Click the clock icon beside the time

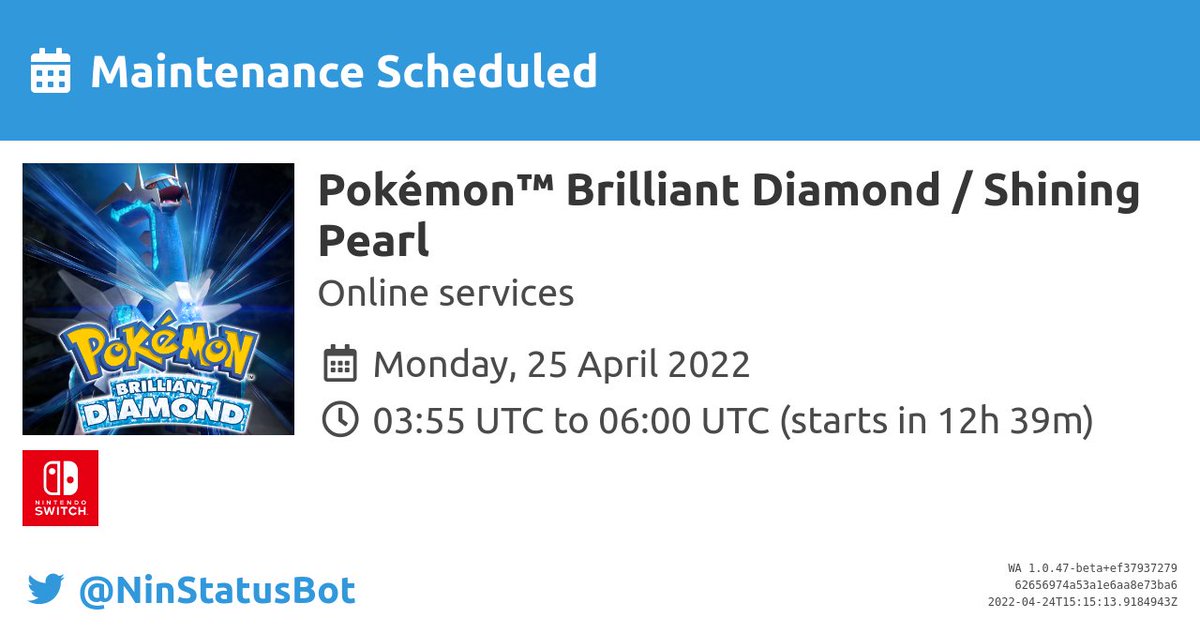click(x=341, y=421)
